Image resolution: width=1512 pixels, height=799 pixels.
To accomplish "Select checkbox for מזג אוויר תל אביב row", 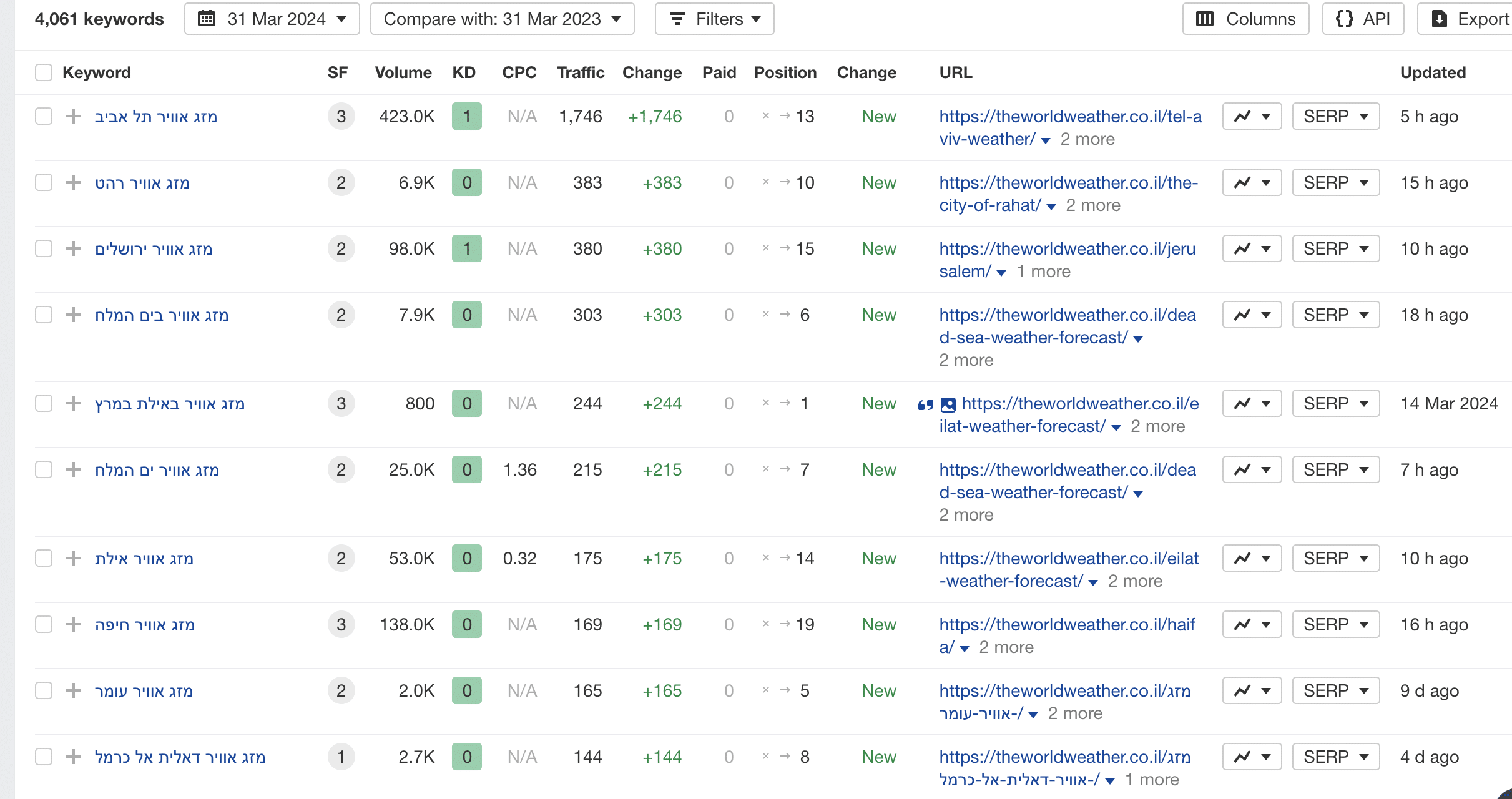I will (44, 116).
